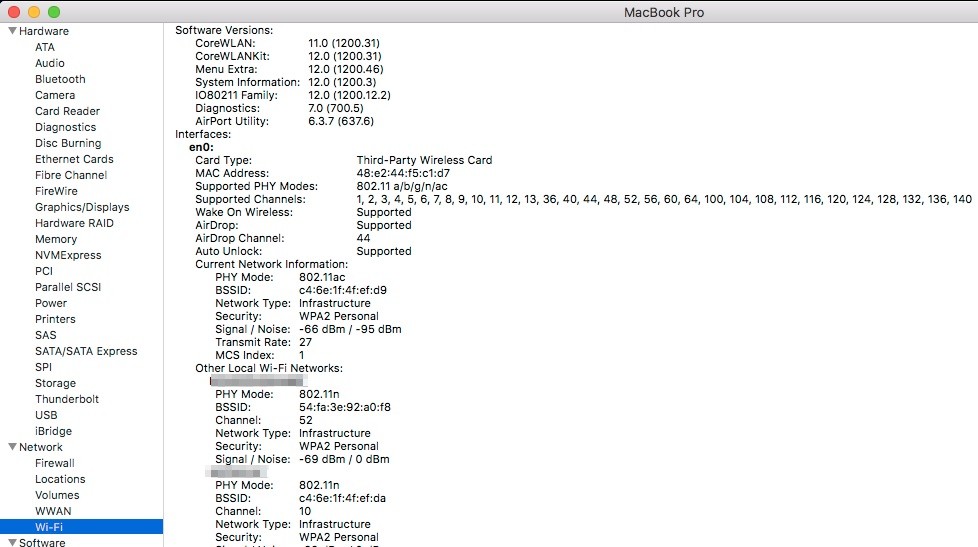
Task: Open Graphics/Displays information
Action: pos(82,207)
